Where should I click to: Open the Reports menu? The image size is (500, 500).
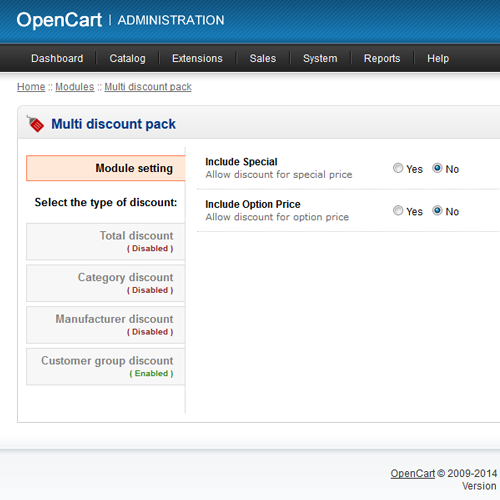(382, 58)
